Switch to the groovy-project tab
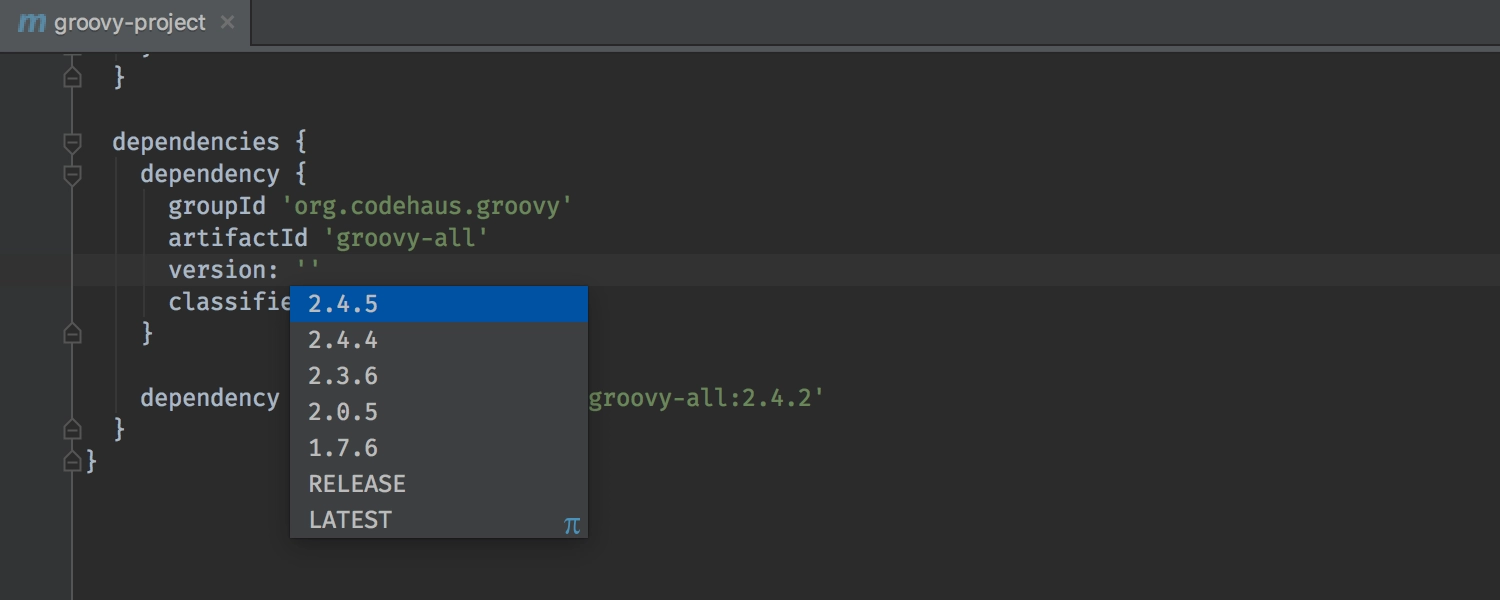The width and height of the screenshot is (1500, 600). click(x=130, y=22)
